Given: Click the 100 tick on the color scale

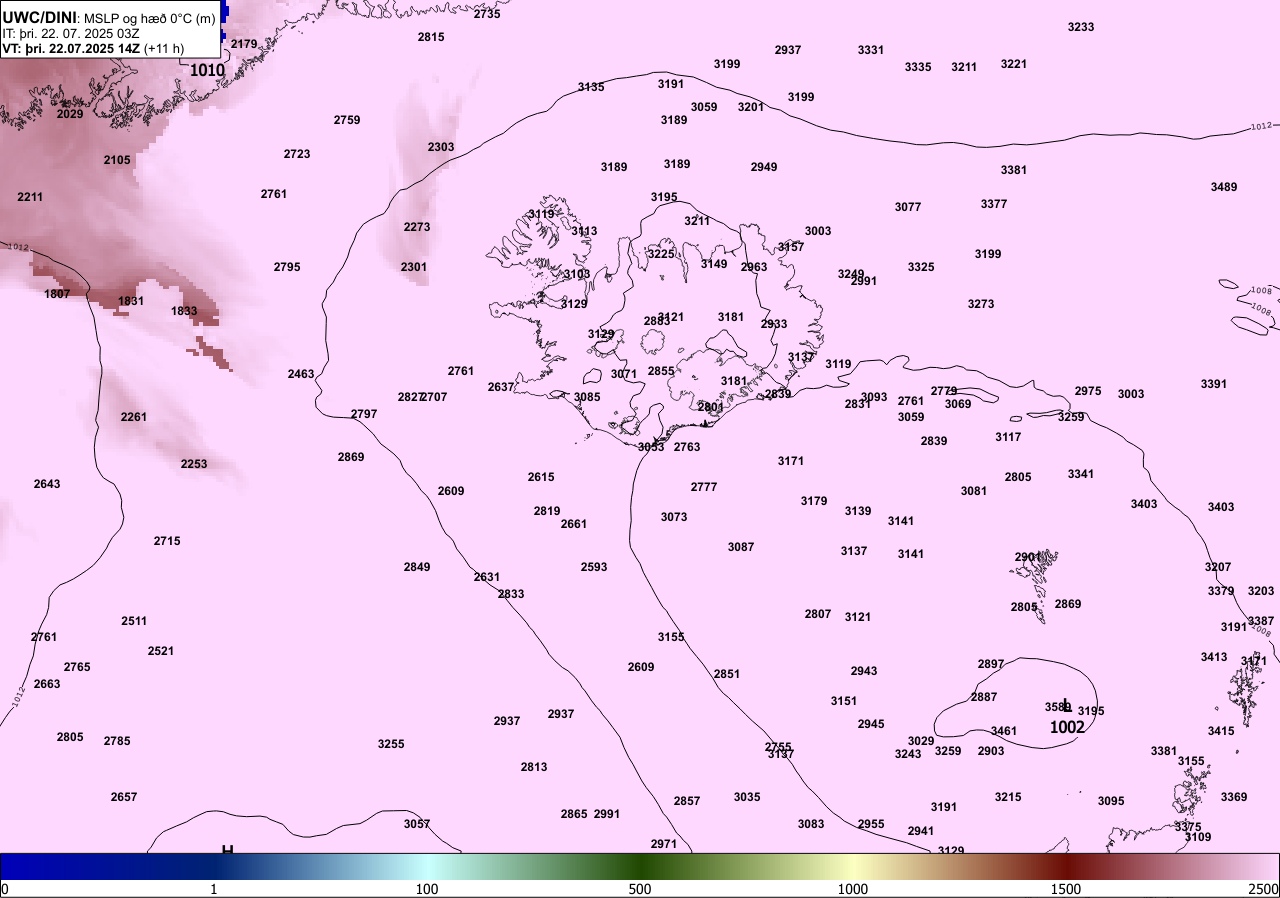Looking at the screenshot, I should point(427,889).
